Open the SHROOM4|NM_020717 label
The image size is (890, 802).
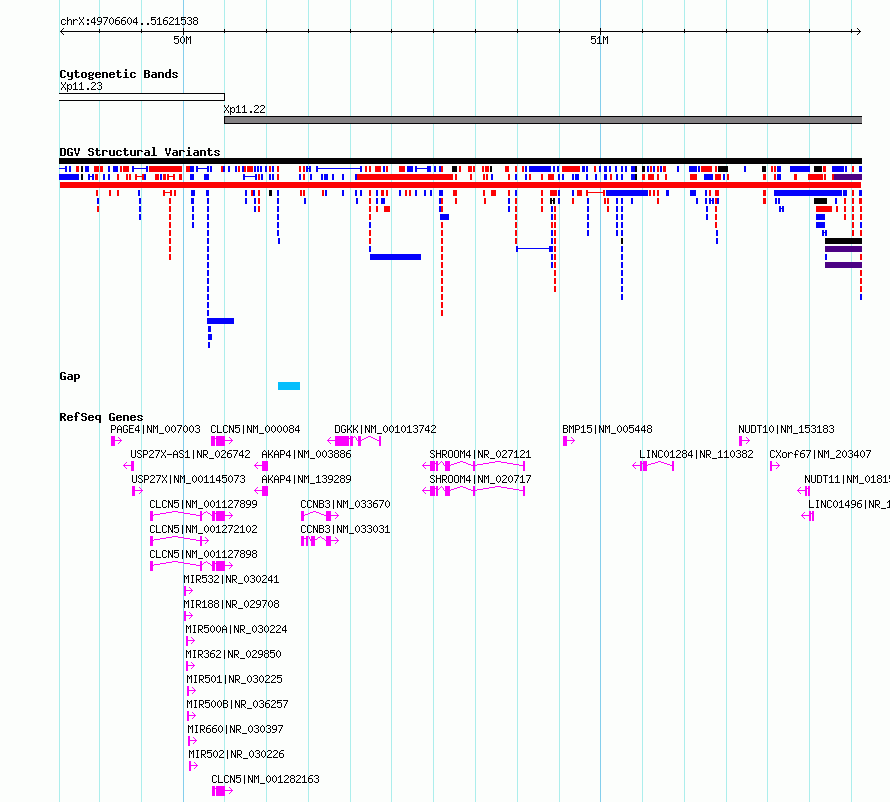coord(480,479)
